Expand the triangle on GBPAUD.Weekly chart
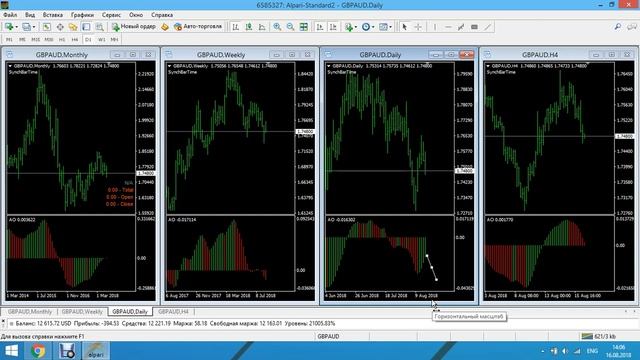640x360 pixels. (x=169, y=66)
